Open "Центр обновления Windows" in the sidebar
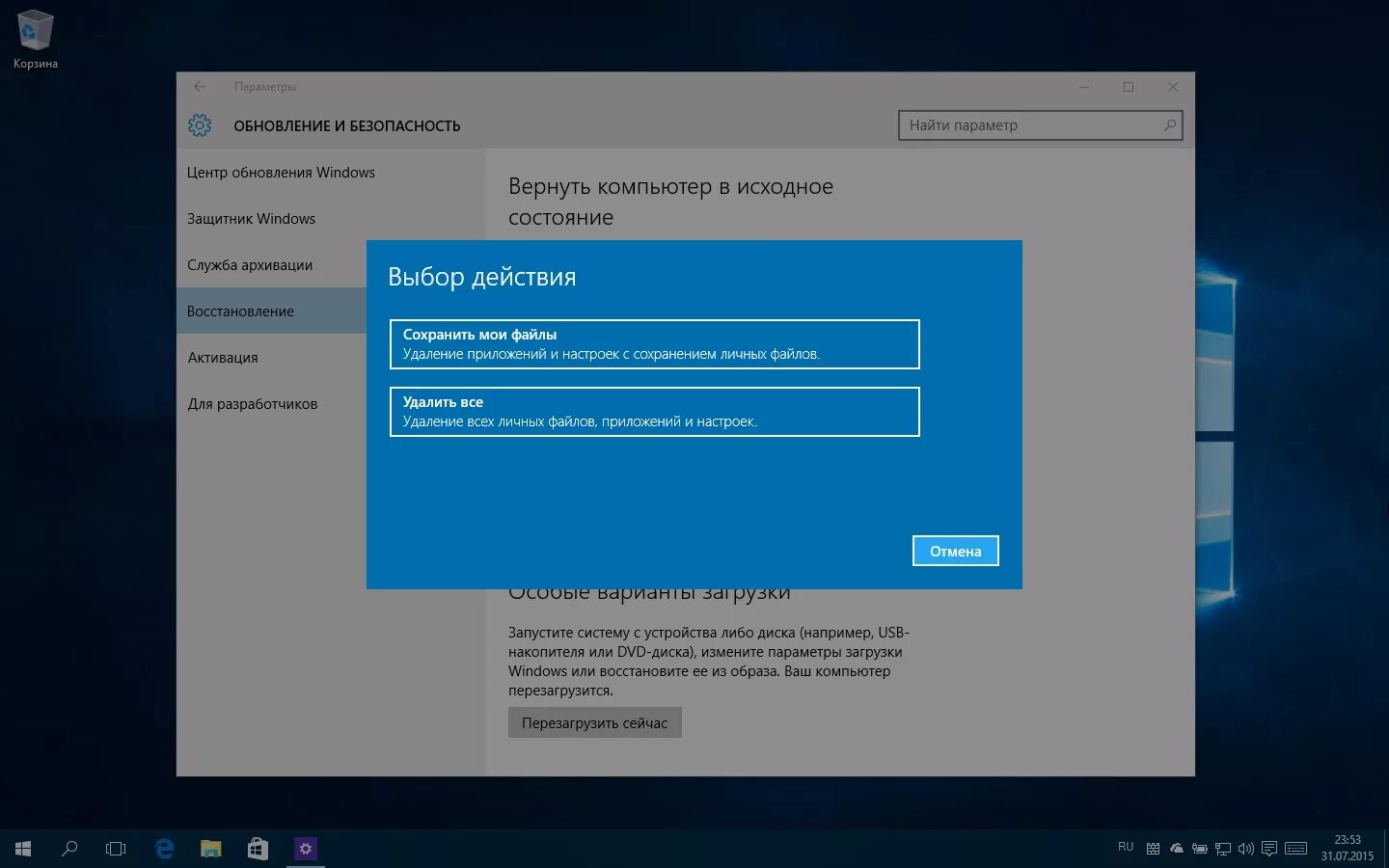This screenshot has width=1389, height=868. (x=281, y=173)
